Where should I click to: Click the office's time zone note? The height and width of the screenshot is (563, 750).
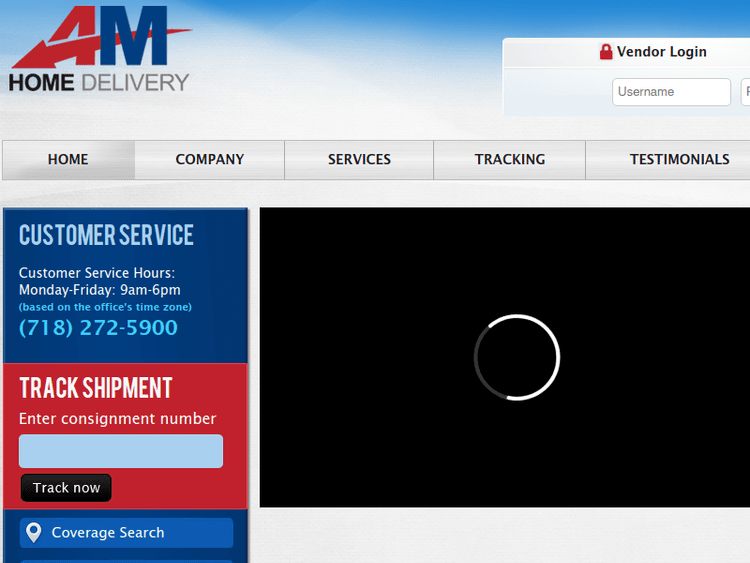105,307
